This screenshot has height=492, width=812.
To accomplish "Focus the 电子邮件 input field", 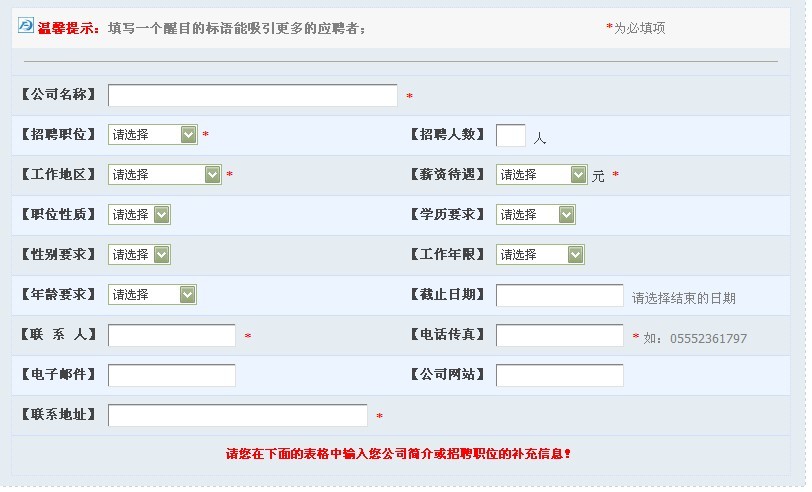I will coord(171,375).
